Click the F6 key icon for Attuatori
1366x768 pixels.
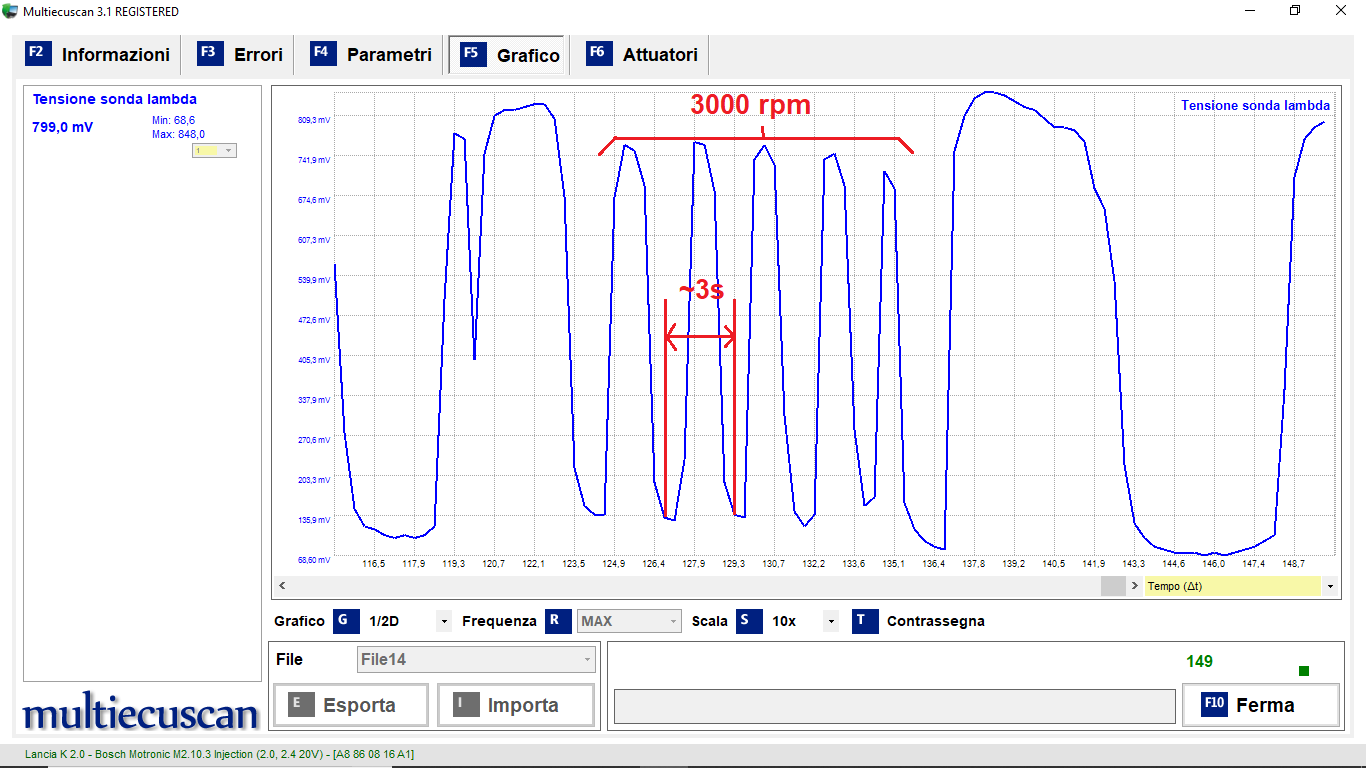[x=599, y=53]
